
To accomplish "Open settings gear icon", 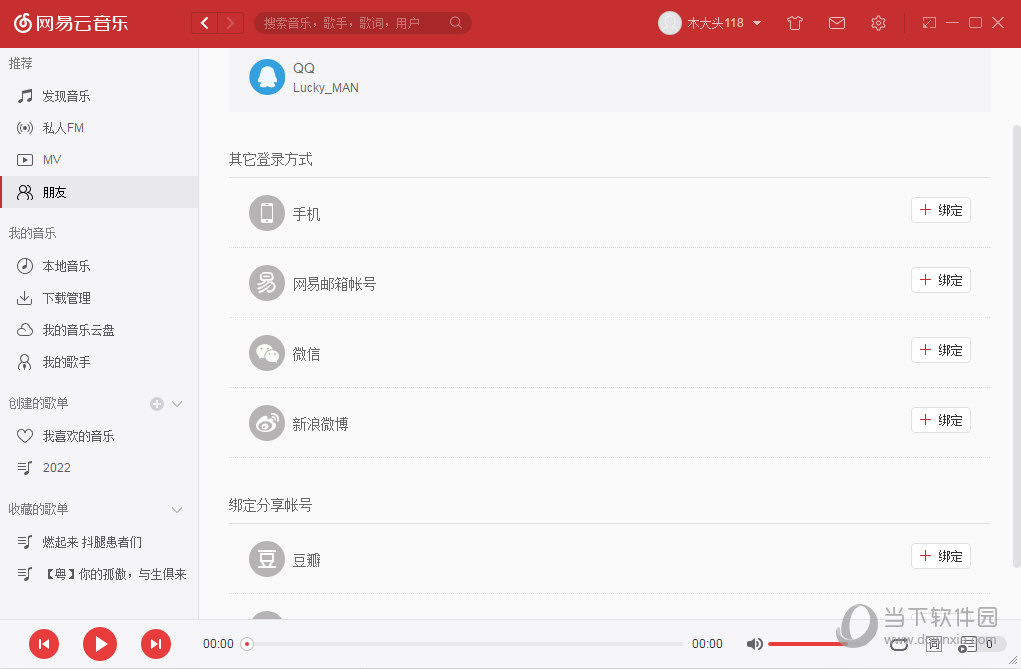I will [878, 23].
